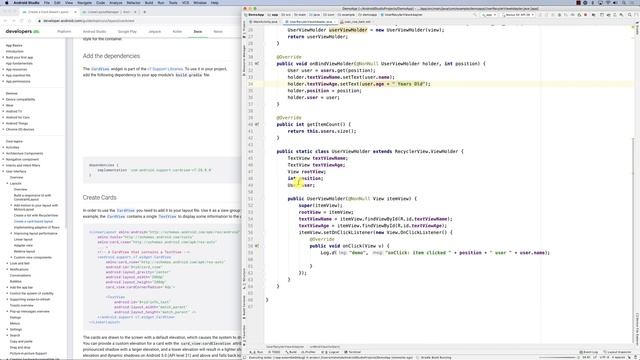
Task: Open App manifest file in the sidebar
Action: (18, 76)
